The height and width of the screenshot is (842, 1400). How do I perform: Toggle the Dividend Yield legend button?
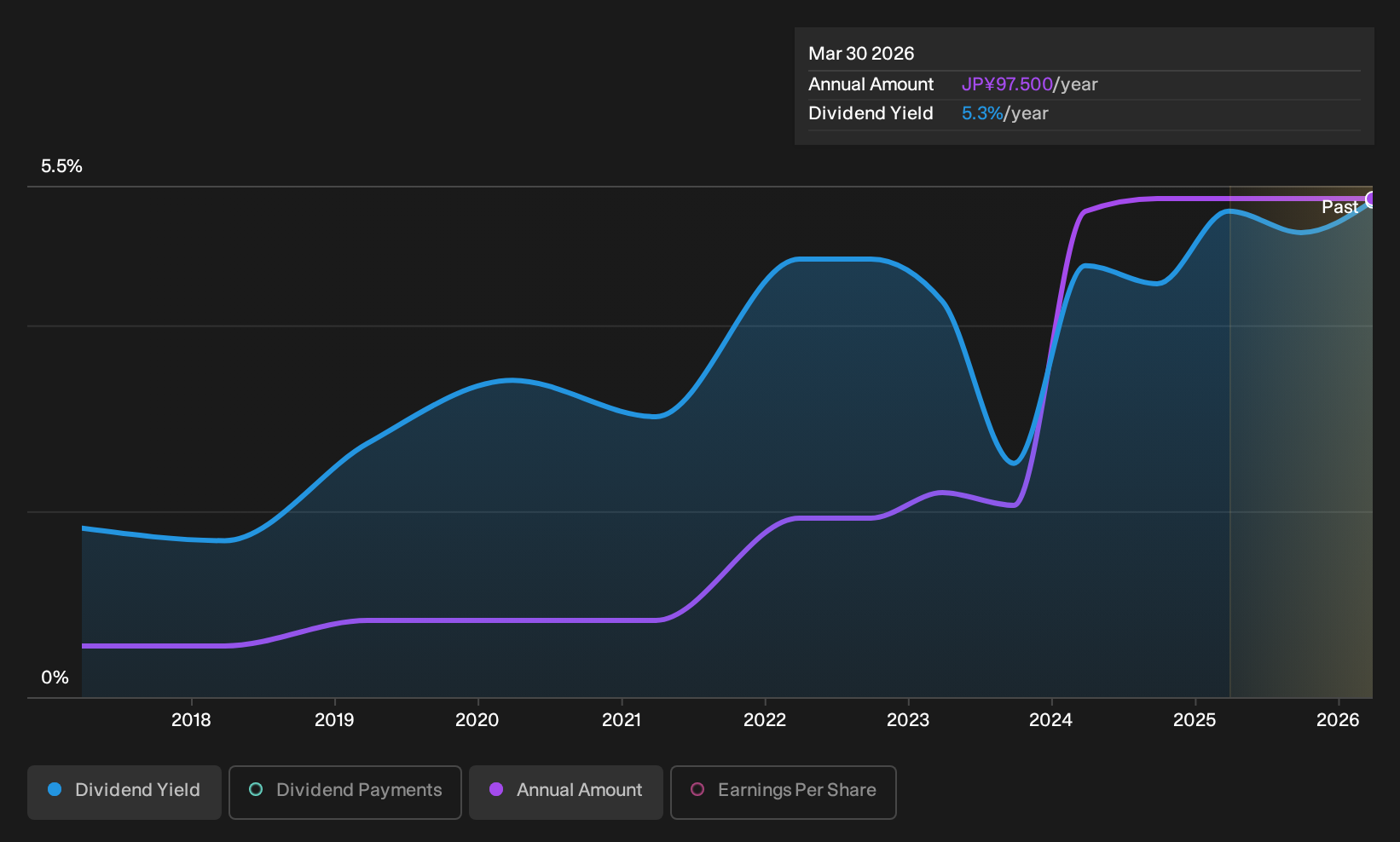pos(124,792)
